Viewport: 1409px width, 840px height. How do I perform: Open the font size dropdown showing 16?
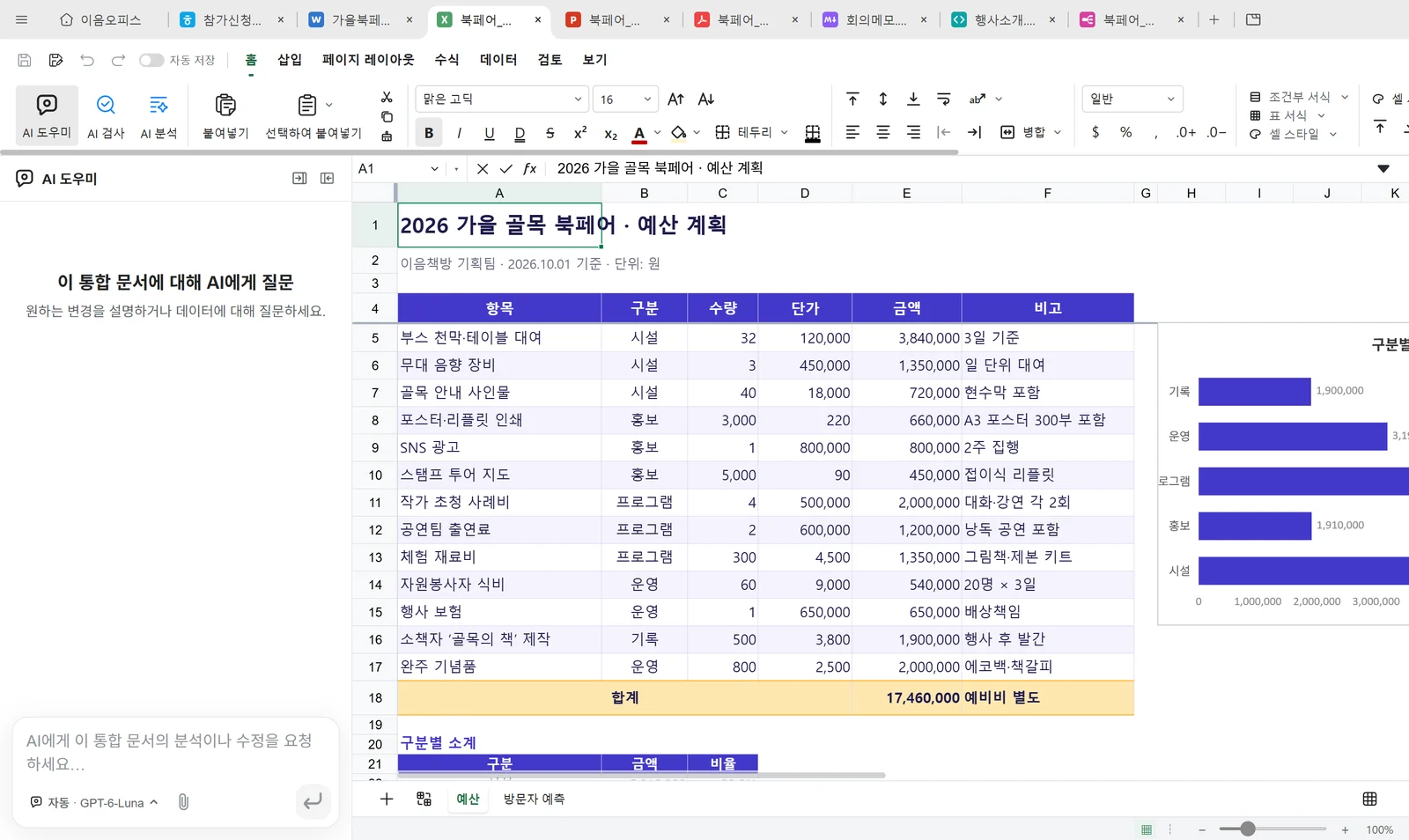[625, 99]
